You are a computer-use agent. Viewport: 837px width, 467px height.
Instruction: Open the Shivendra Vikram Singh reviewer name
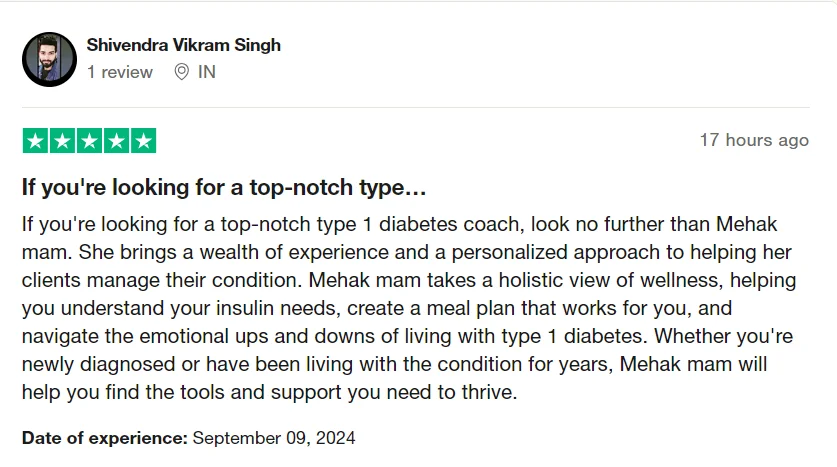[183, 45]
